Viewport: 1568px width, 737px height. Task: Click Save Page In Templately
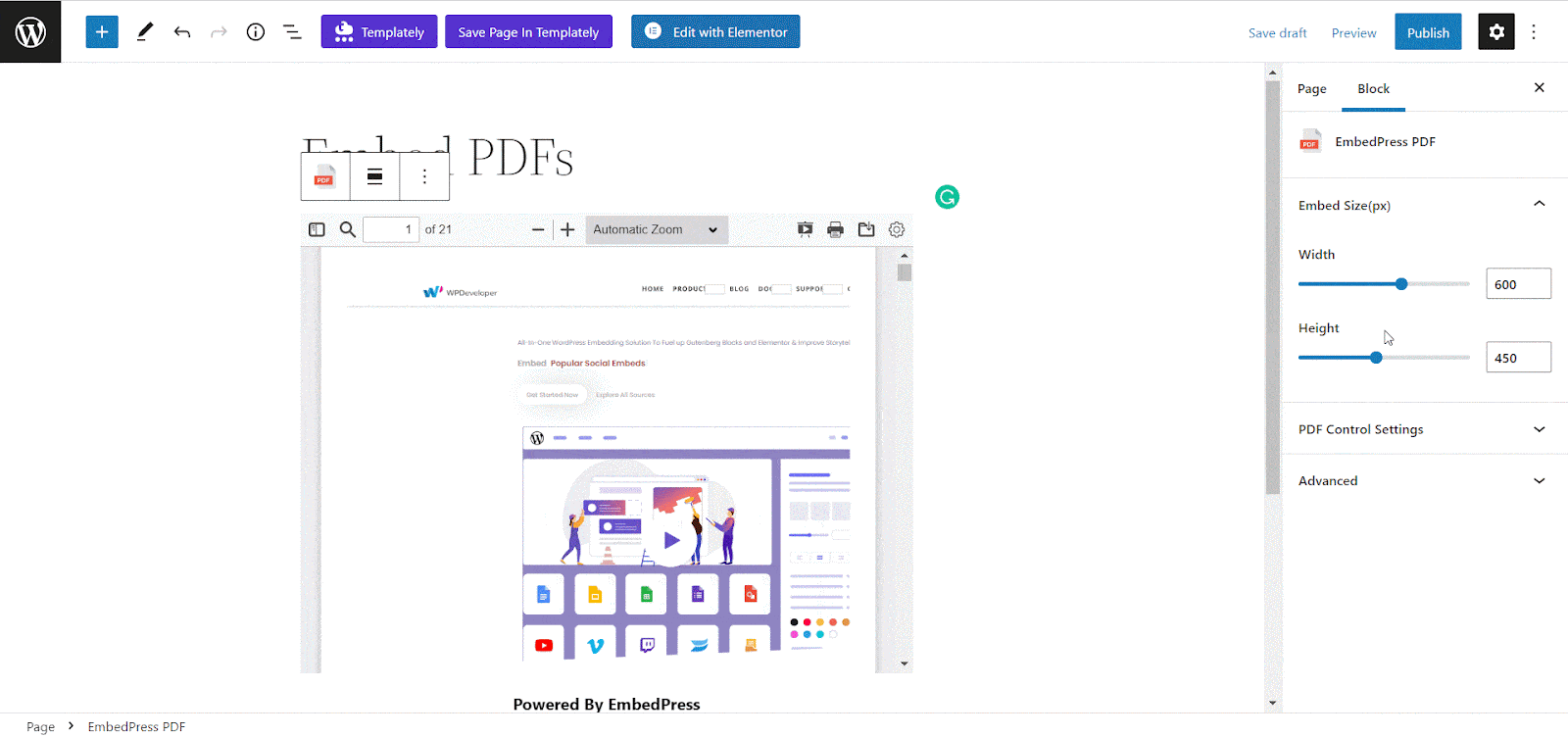[x=528, y=31]
